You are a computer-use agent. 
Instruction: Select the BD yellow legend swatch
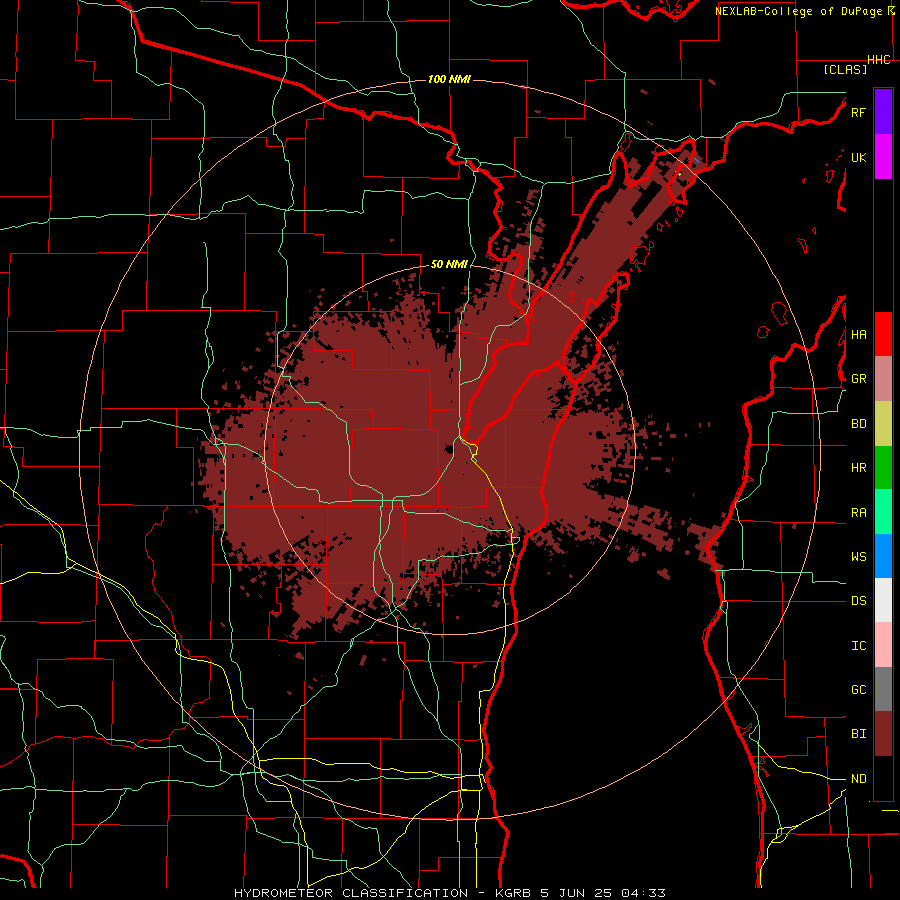click(883, 424)
